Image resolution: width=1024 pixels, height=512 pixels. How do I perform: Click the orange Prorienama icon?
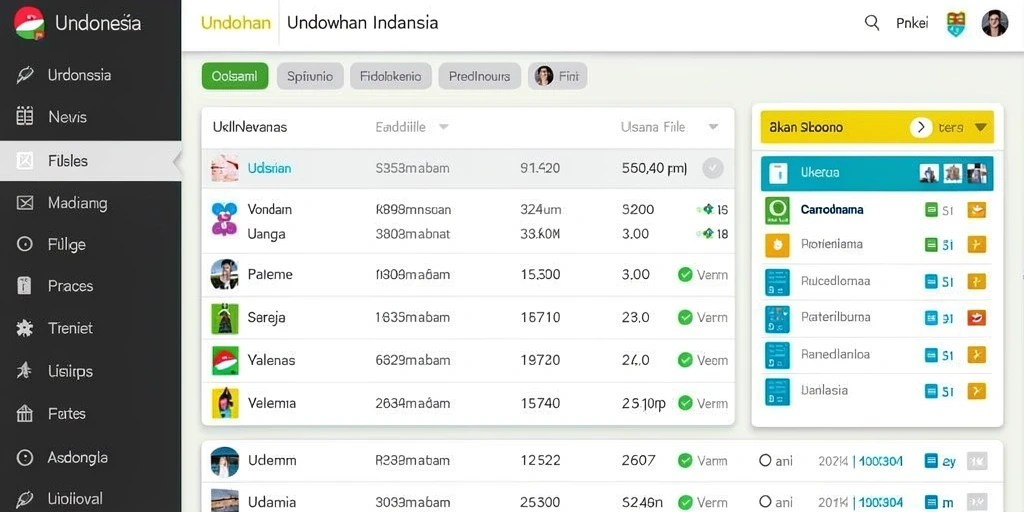point(777,245)
